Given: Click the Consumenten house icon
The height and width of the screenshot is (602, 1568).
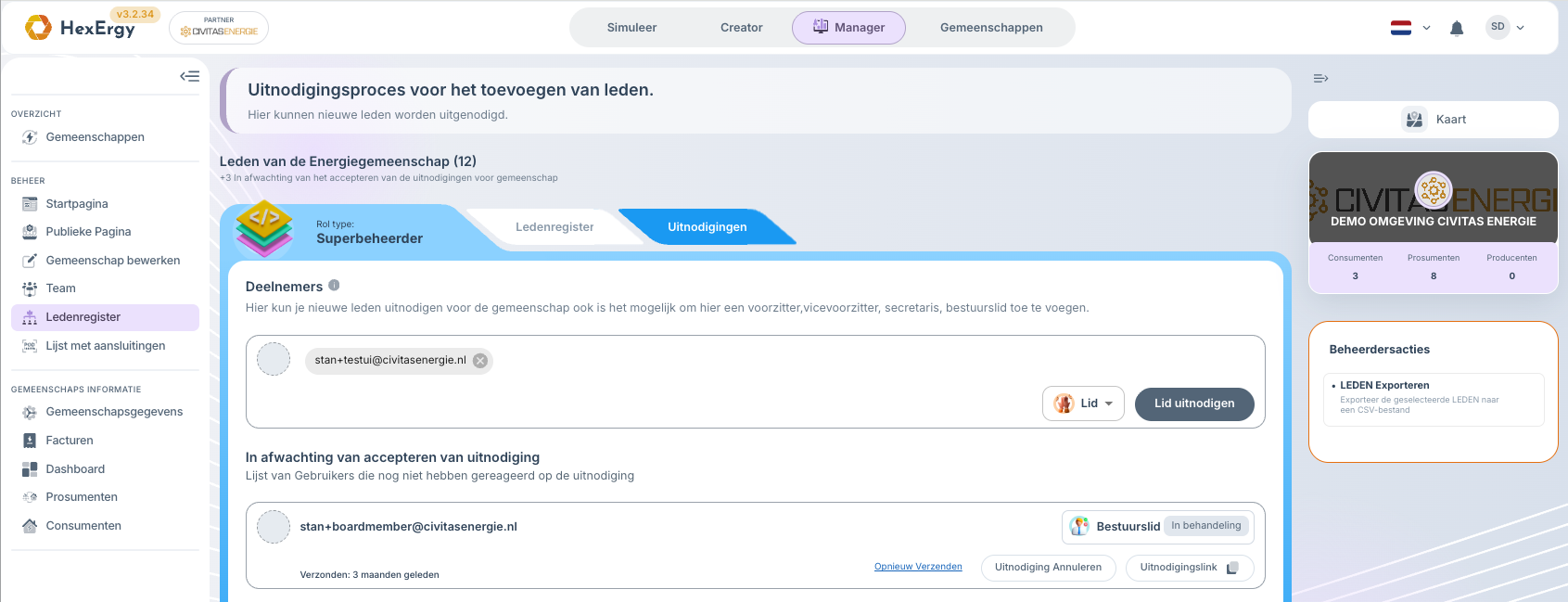Looking at the screenshot, I should click(x=30, y=526).
